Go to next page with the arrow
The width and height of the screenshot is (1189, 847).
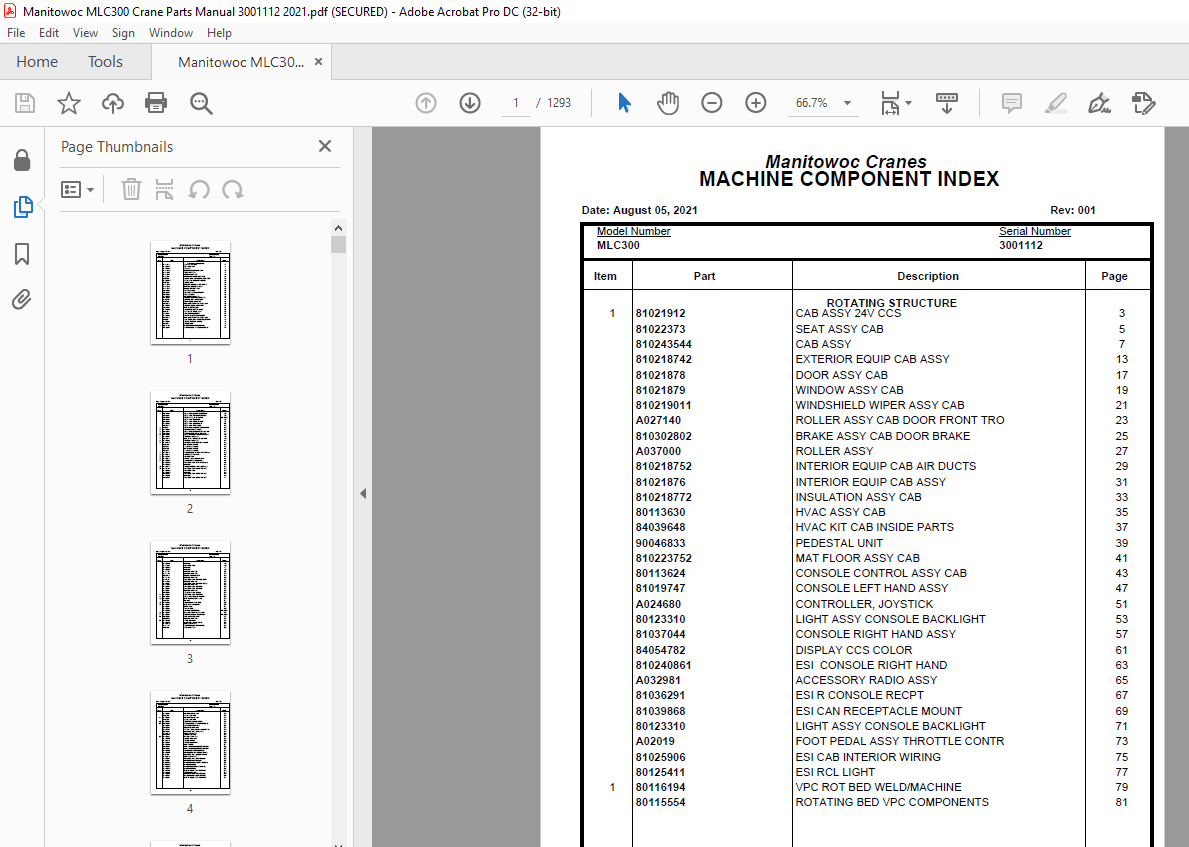(470, 103)
